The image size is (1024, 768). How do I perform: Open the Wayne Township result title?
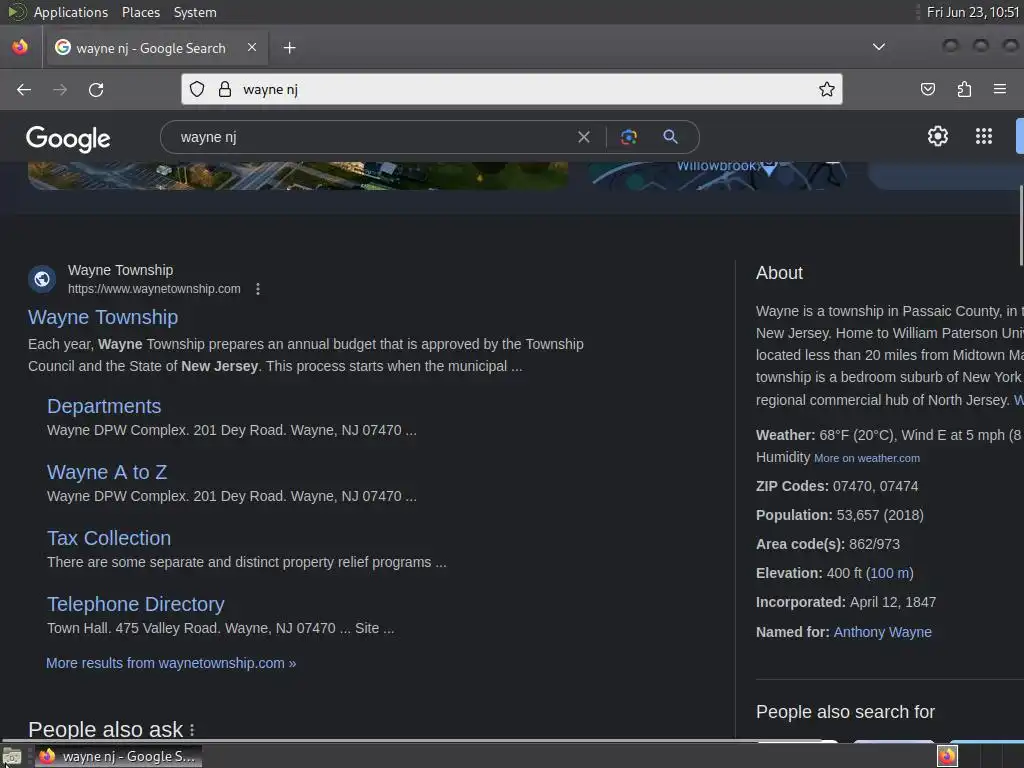103,317
